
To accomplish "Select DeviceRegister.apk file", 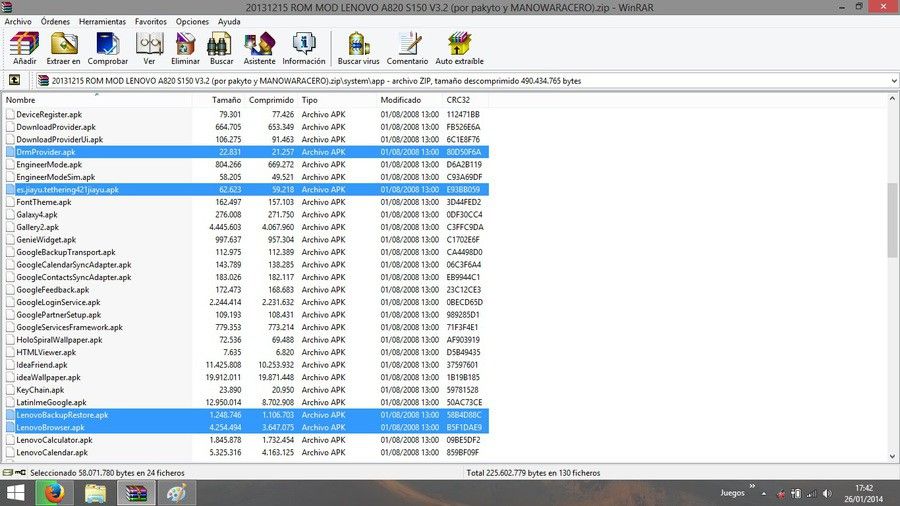I will [x=49, y=114].
